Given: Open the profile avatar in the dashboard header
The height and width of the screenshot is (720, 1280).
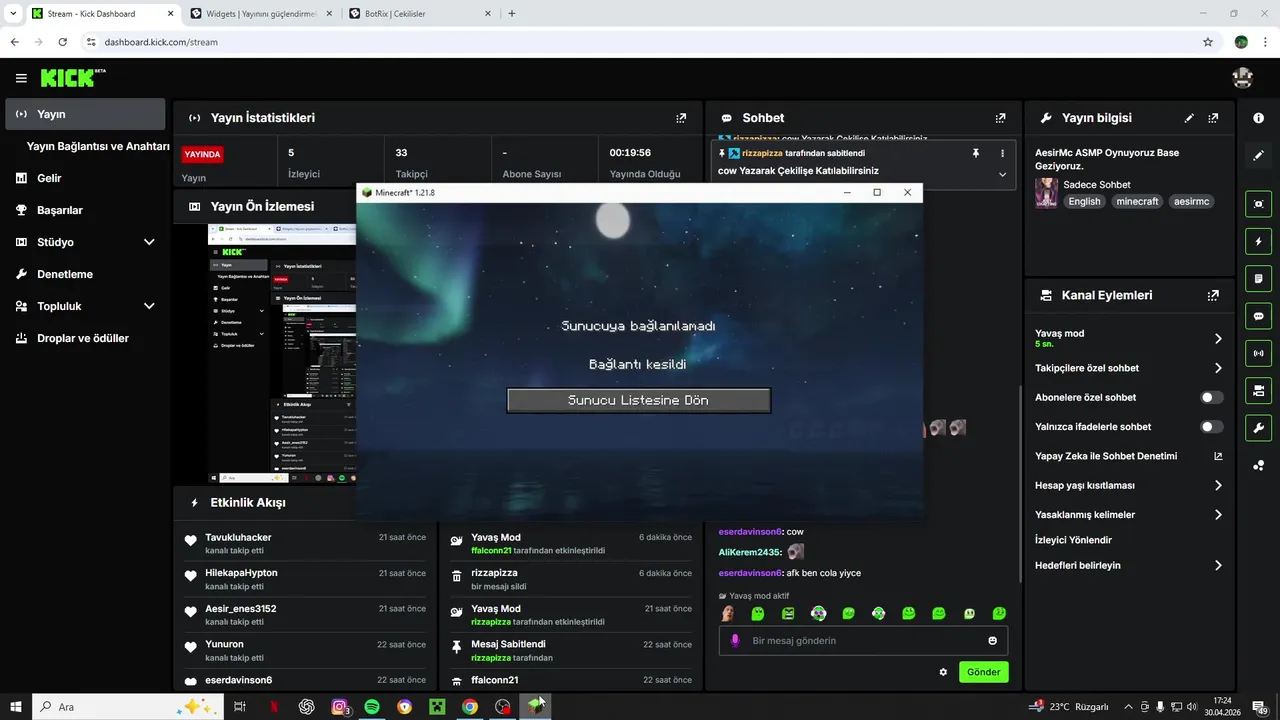Looking at the screenshot, I should [x=1243, y=77].
